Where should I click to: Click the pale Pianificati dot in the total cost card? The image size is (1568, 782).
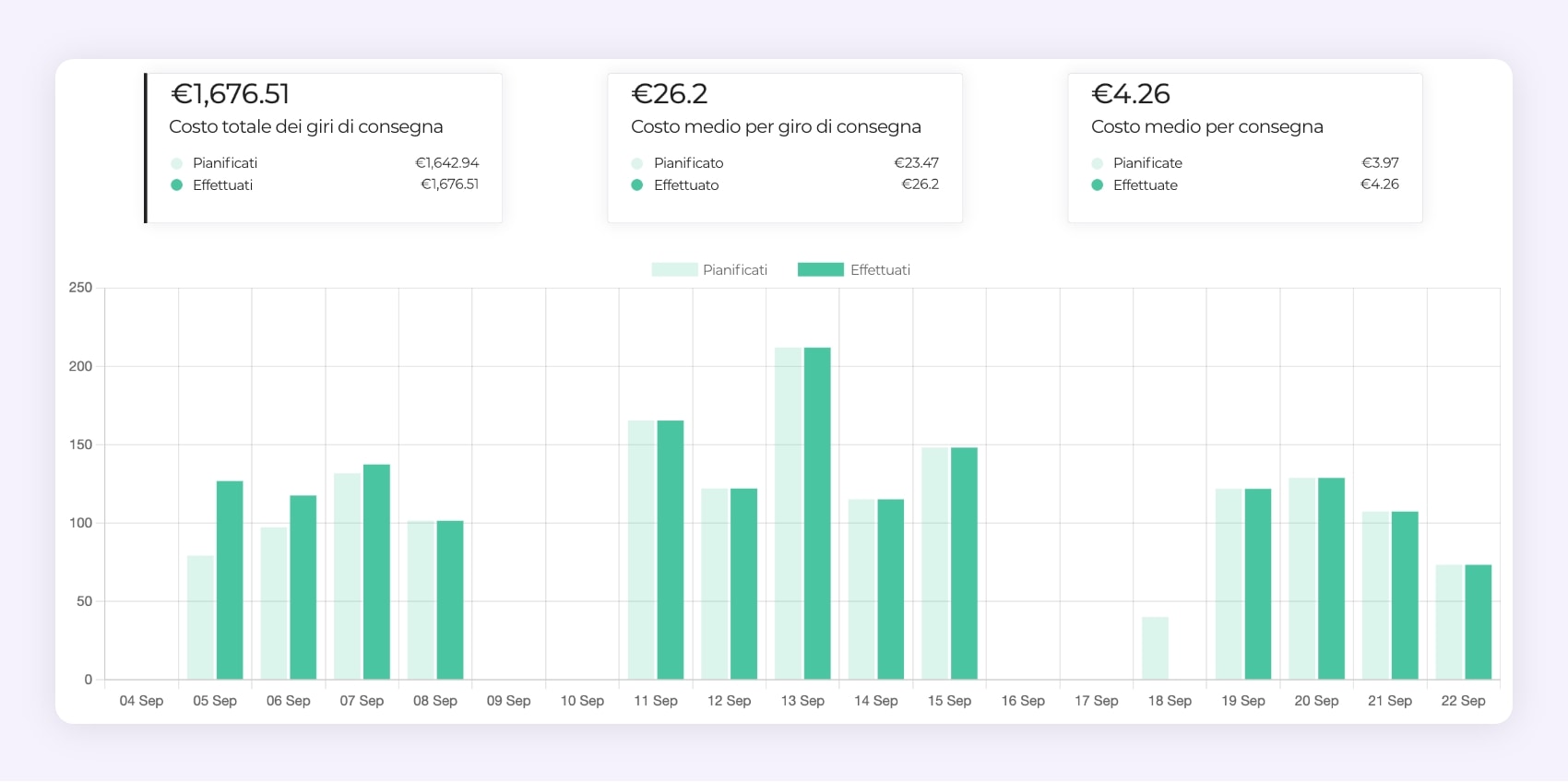click(177, 163)
